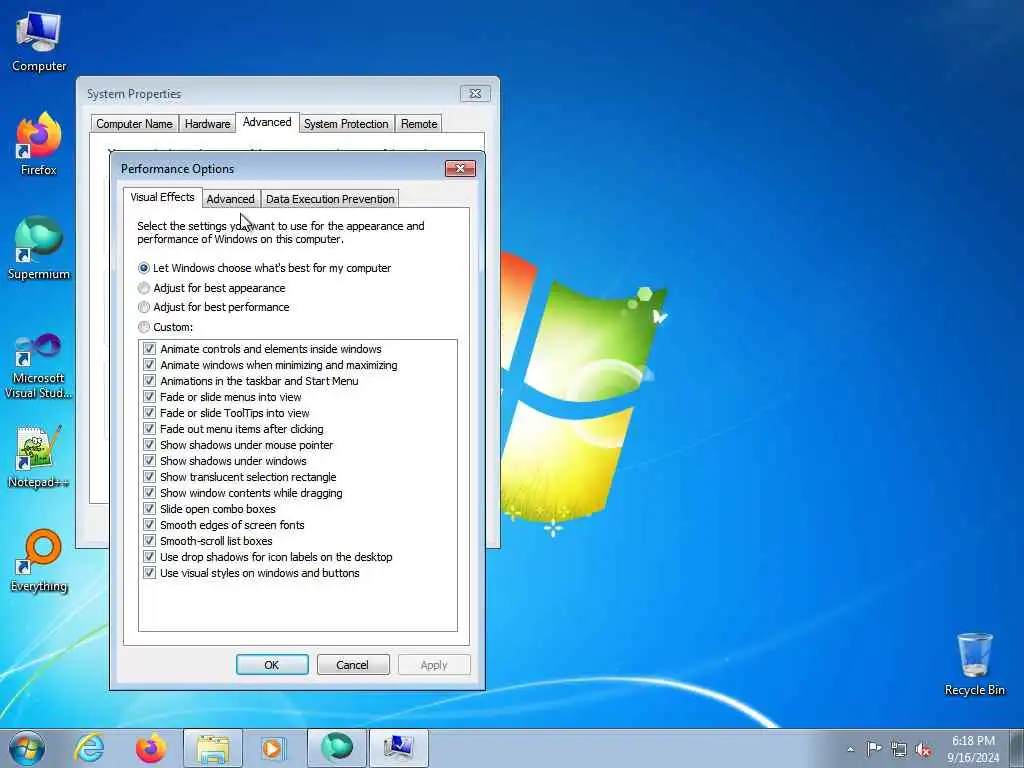Uncheck Animate windows when minimizing and maximizing
The width and height of the screenshot is (1024, 768).
click(150, 365)
